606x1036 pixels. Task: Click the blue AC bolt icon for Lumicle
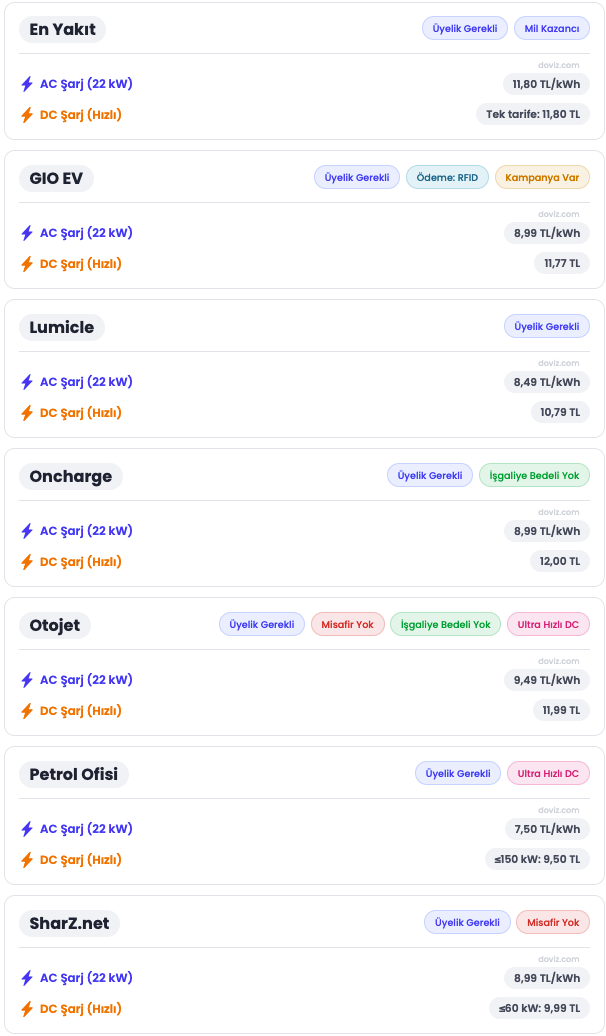tap(27, 382)
